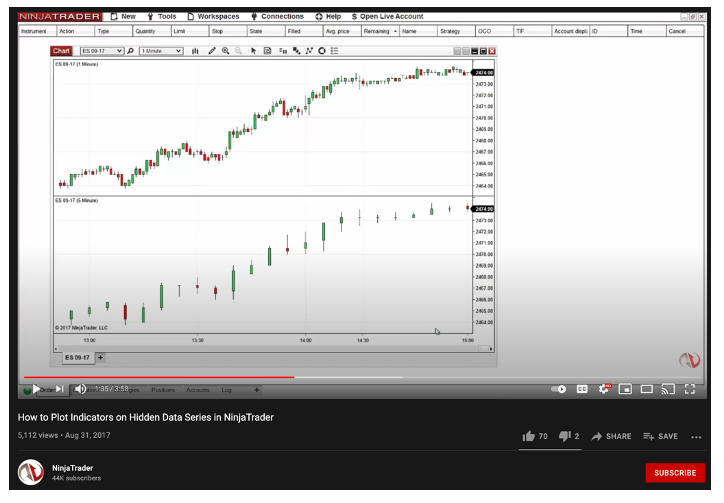Open the Connections menu
Image resolution: width=724 pixels, height=503 pixels.
pos(278,17)
